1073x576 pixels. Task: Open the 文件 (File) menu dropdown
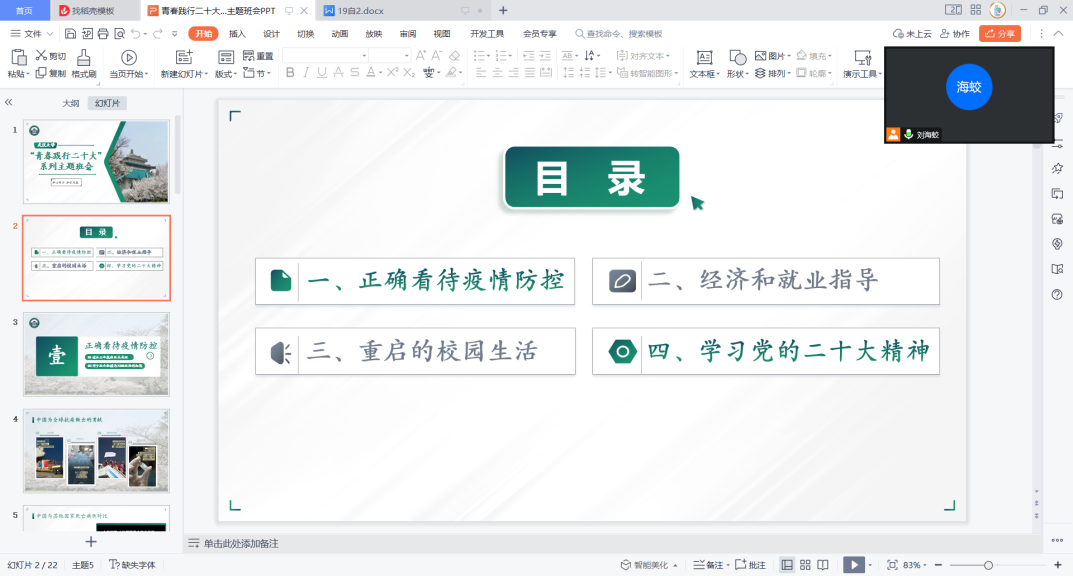point(32,34)
